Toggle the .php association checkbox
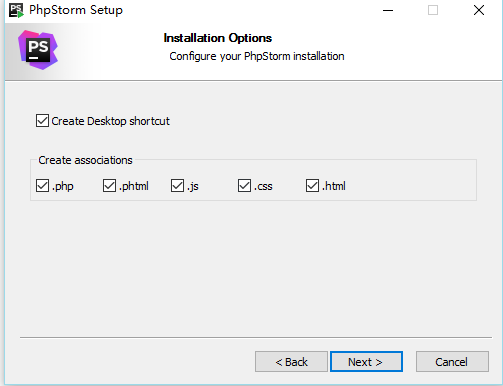503x386 pixels. point(42,186)
